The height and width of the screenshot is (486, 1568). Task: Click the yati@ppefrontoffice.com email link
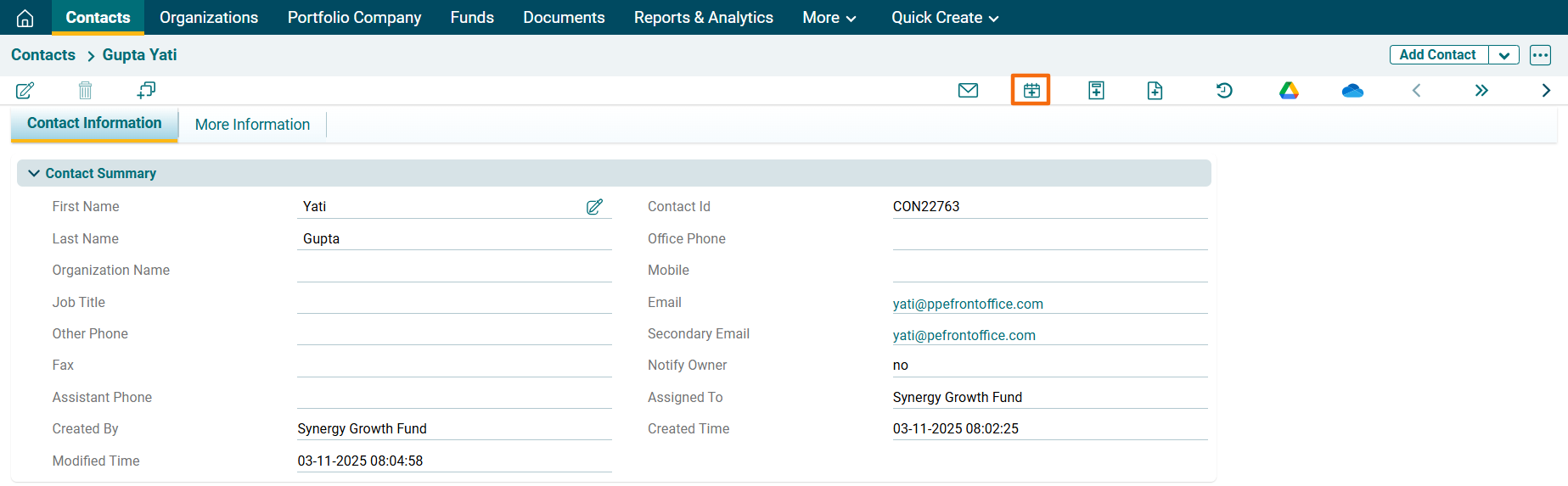pos(968,304)
